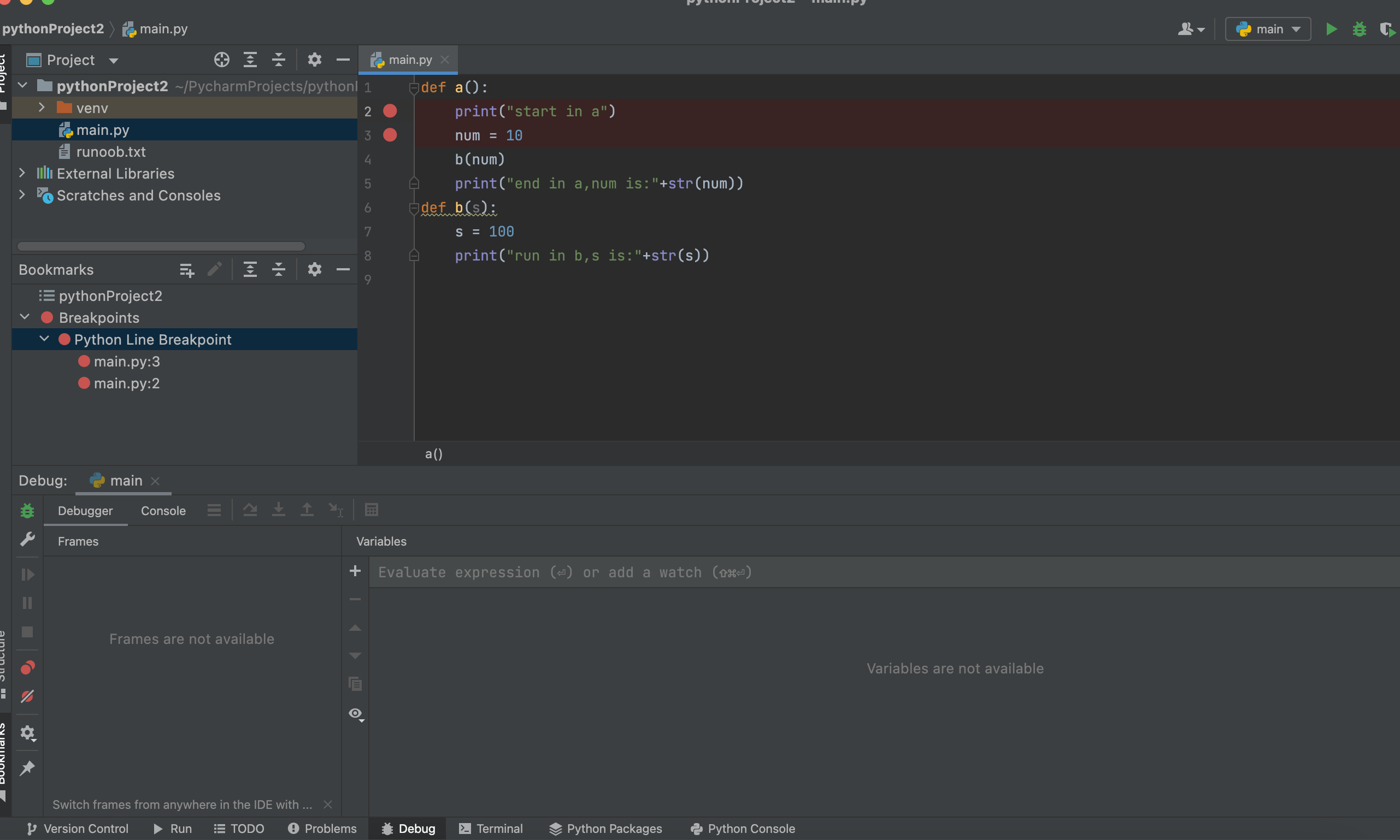The image size is (1400, 840).
Task: Click the Resume Program icon
Action: [x=27, y=575]
